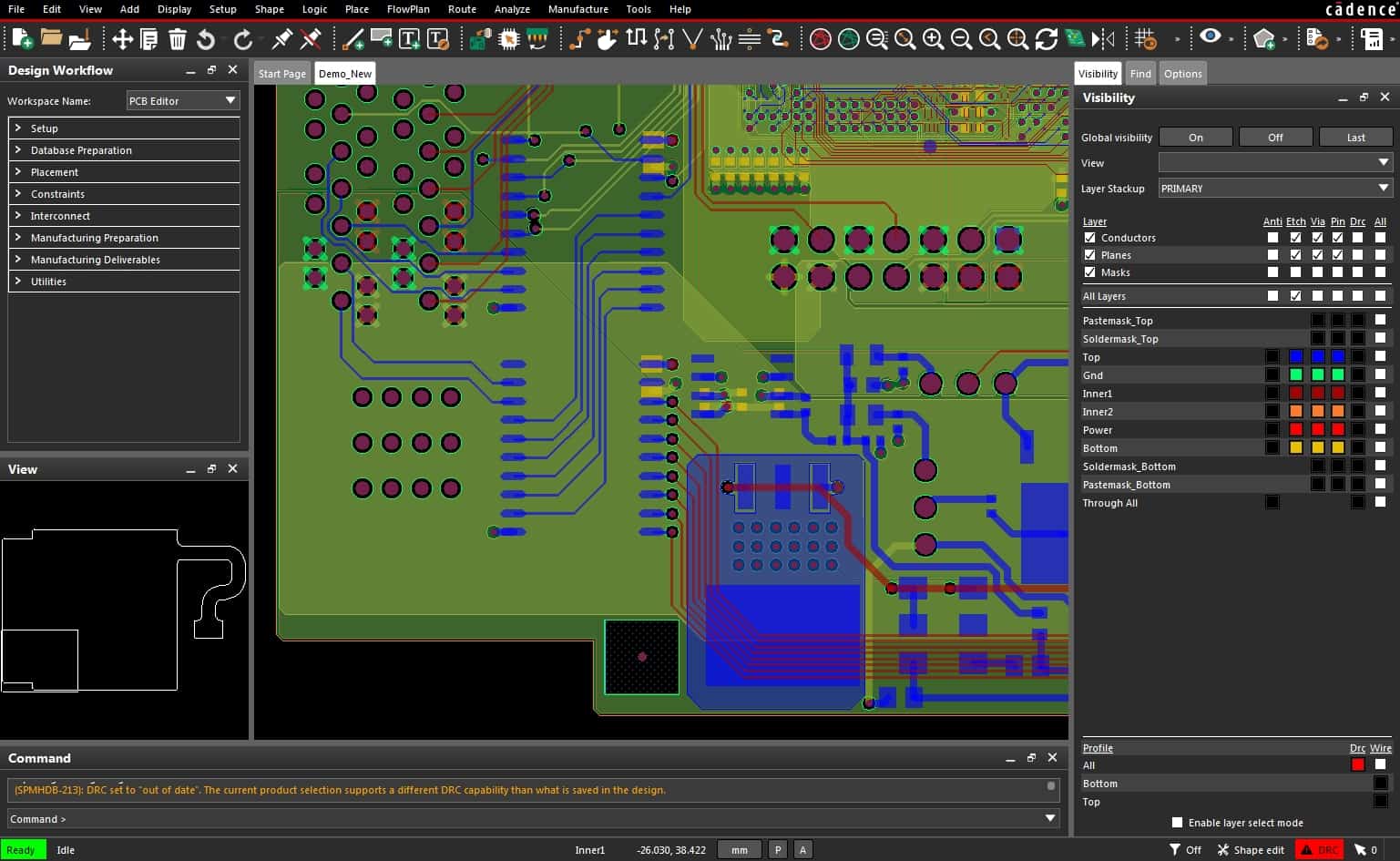Select the Add text tool
This screenshot has height=861, width=1400.
410,38
